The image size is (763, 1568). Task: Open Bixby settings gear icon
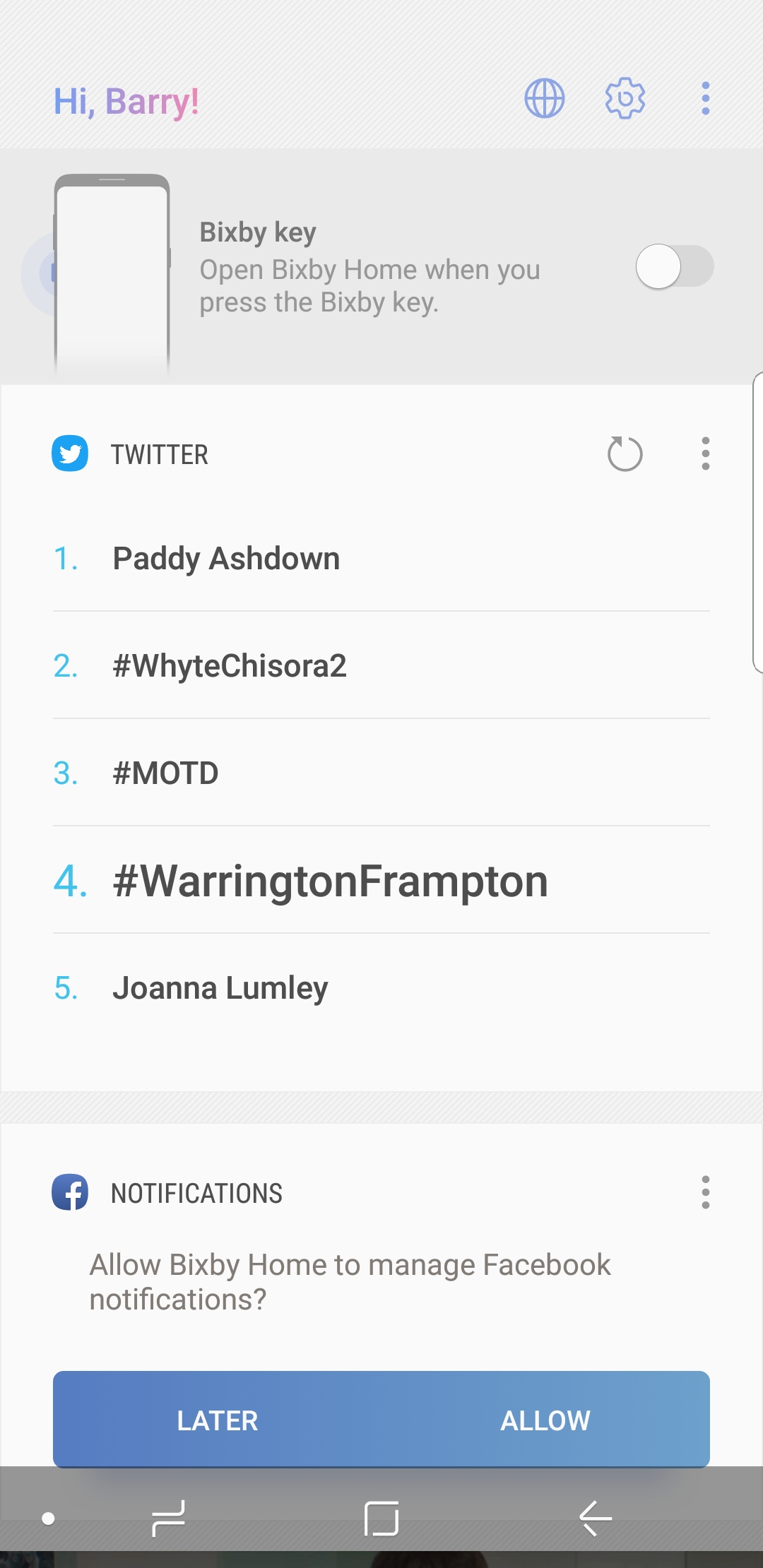pyautogui.click(x=625, y=99)
